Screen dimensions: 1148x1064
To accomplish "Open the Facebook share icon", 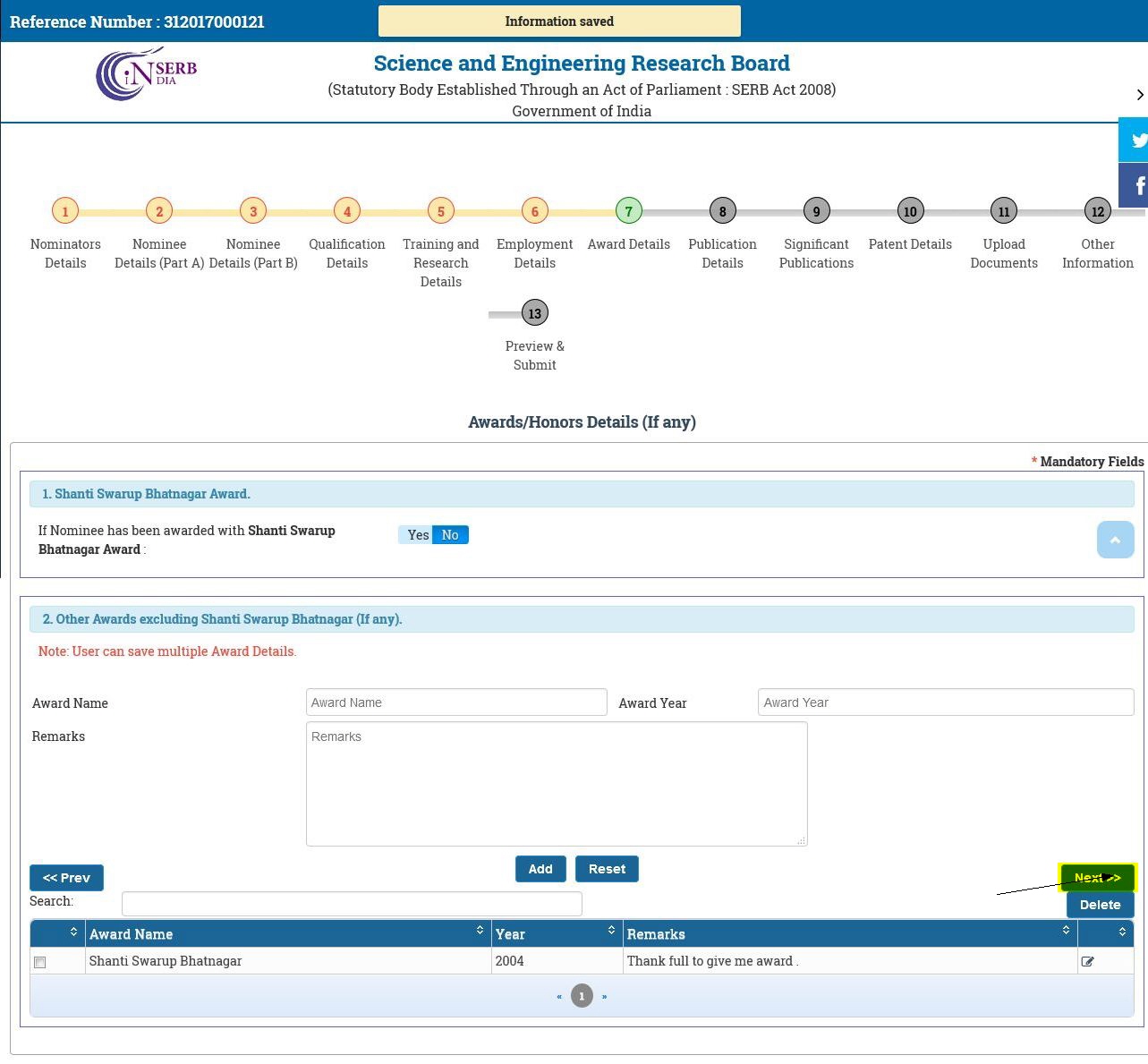I will pyautogui.click(x=1134, y=185).
